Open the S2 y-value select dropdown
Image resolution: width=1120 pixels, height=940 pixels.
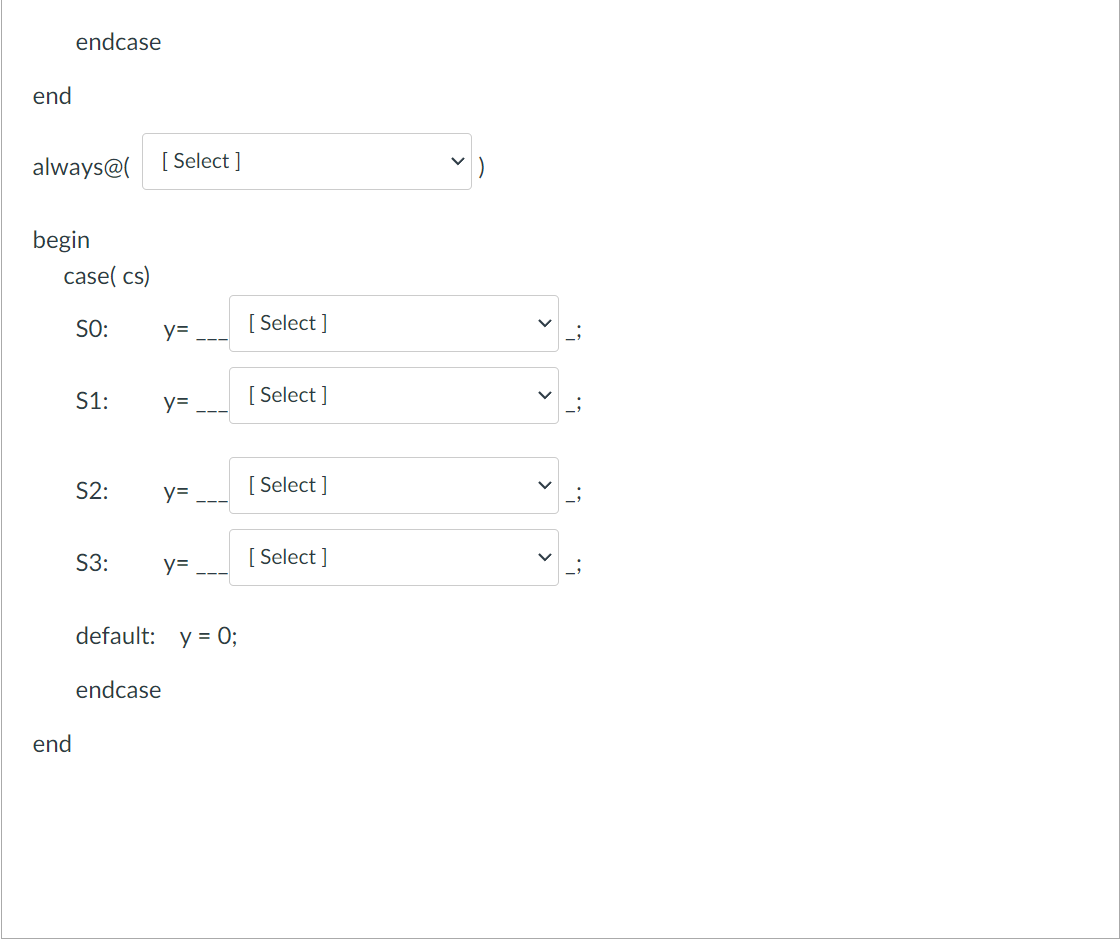(x=393, y=486)
